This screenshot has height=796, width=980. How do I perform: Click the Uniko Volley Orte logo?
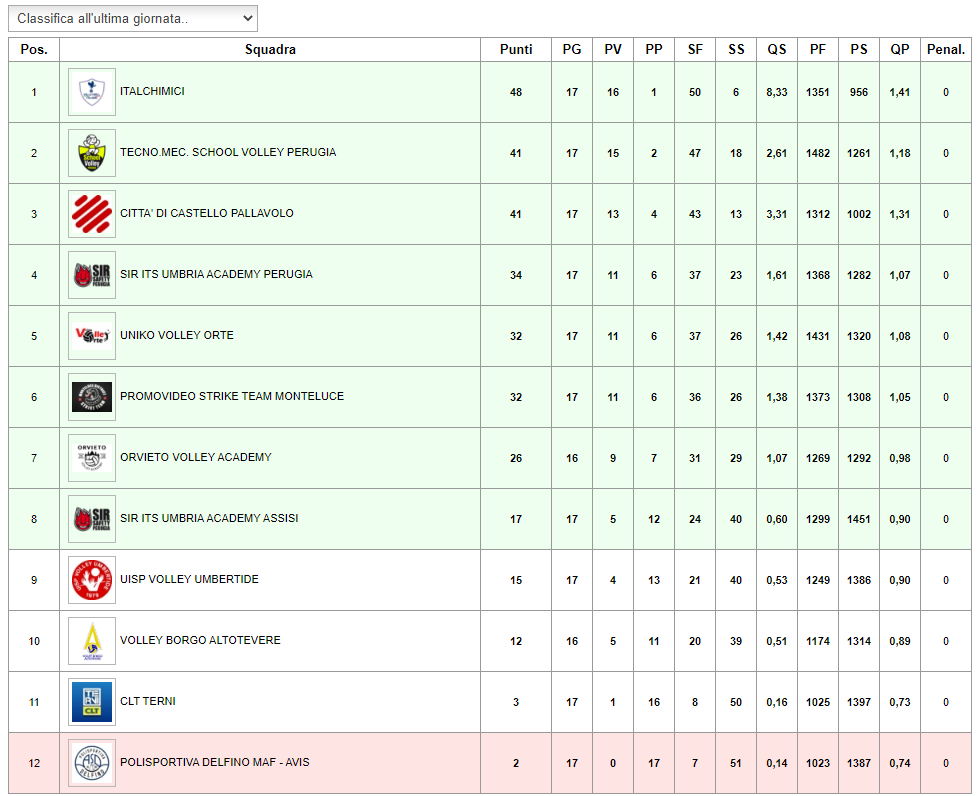pyautogui.click(x=92, y=336)
